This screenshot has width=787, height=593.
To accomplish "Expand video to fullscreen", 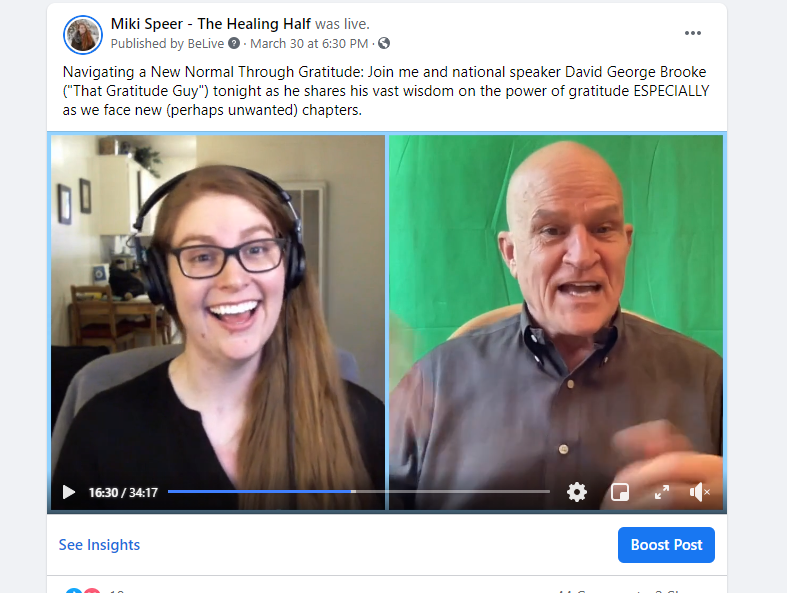I will tap(662, 492).
